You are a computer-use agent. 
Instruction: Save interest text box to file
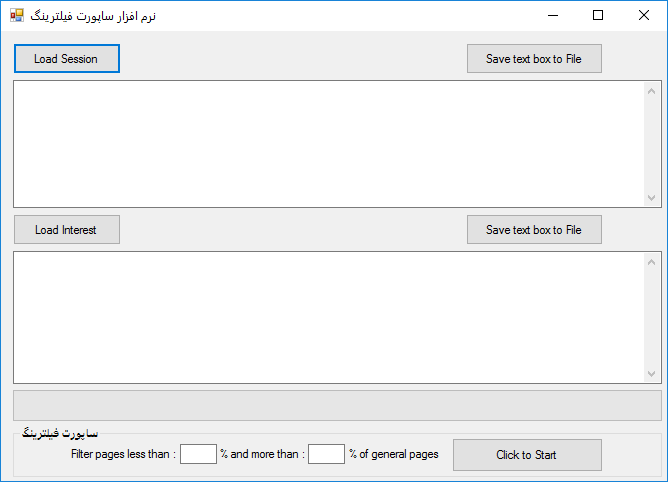534,230
